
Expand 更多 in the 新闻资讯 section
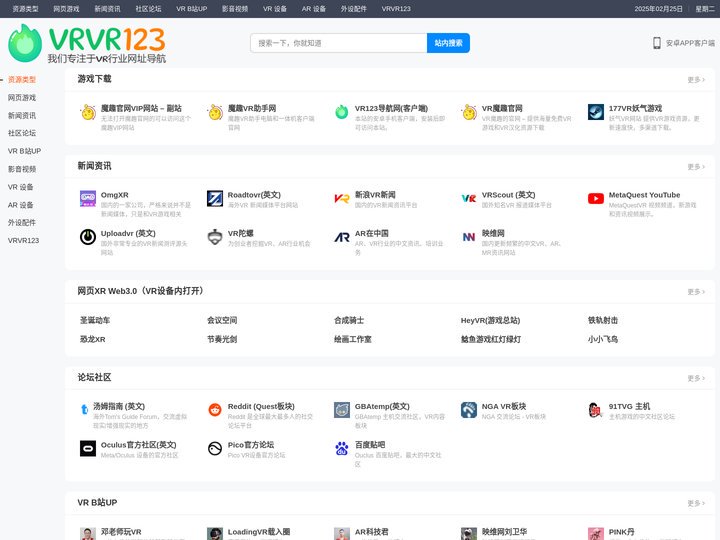pyautogui.click(x=696, y=167)
